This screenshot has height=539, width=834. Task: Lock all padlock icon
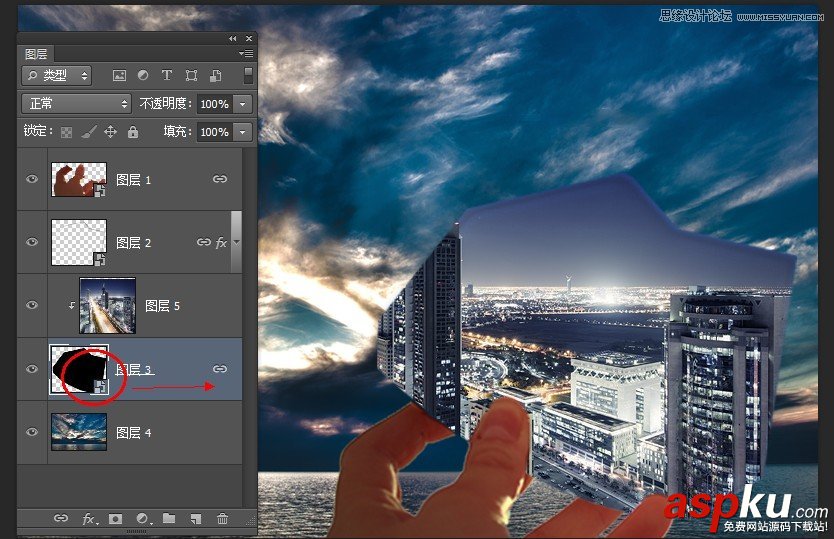(133, 131)
